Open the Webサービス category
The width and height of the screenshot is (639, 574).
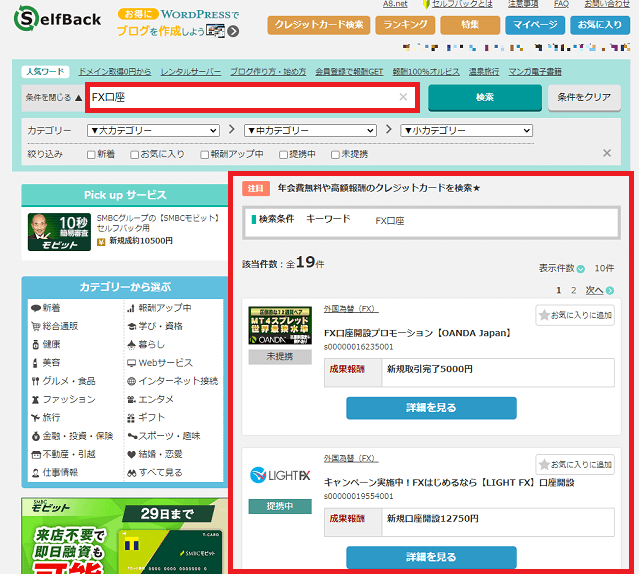coord(160,363)
